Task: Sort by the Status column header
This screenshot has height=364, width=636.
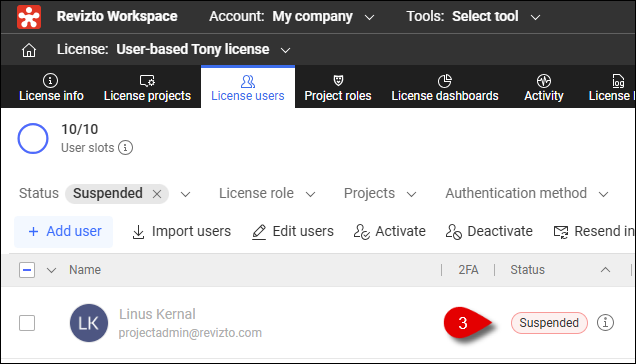Action: tap(527, 270)
